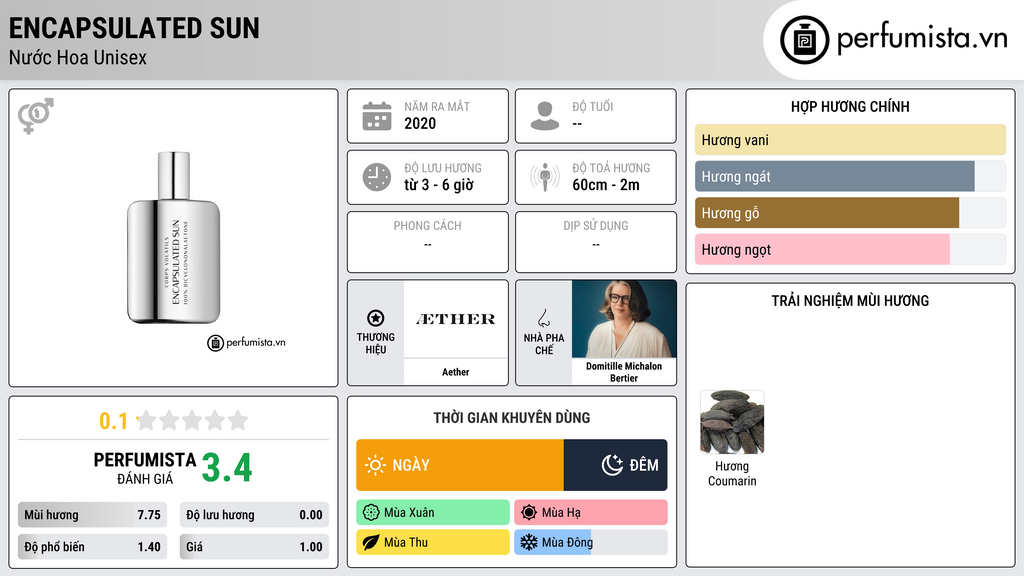Screen dimensions: 1024x576
Task: Click the HỢP HƯƠNG CHÍNH heading
Action: [x=850, y=106]
